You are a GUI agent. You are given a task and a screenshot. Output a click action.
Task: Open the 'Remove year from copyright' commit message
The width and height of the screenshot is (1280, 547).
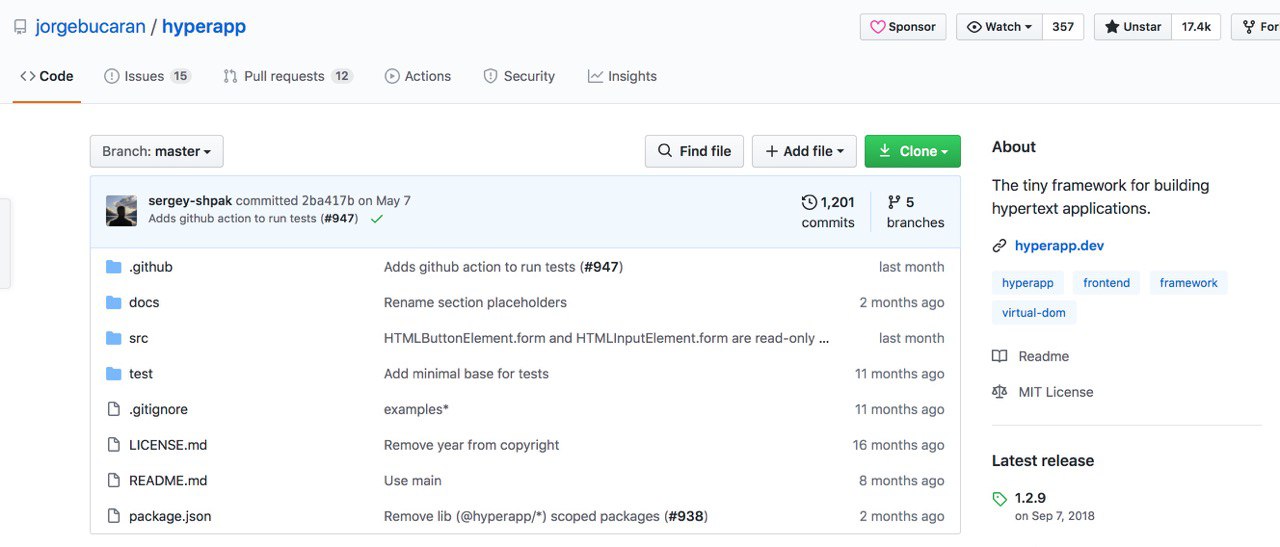472,445
